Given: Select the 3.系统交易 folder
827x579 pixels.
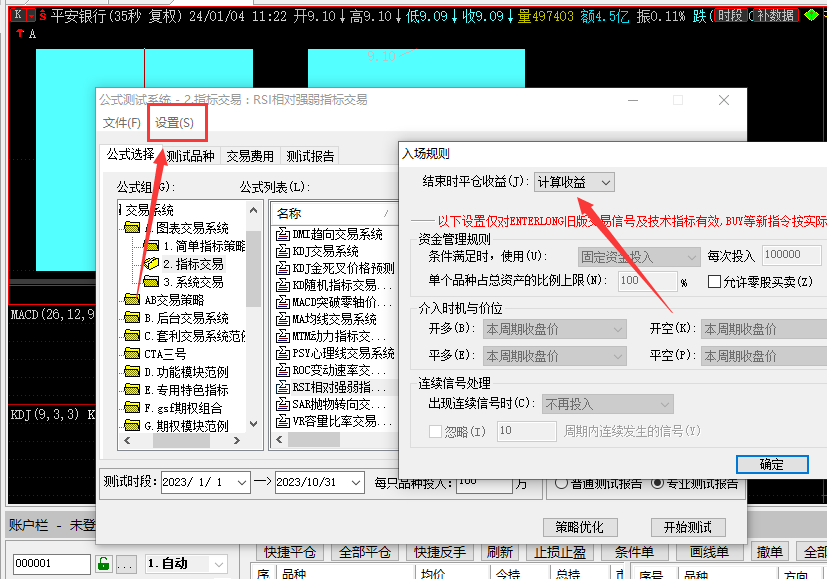Looking at the screenshot, I should (193, 282).
